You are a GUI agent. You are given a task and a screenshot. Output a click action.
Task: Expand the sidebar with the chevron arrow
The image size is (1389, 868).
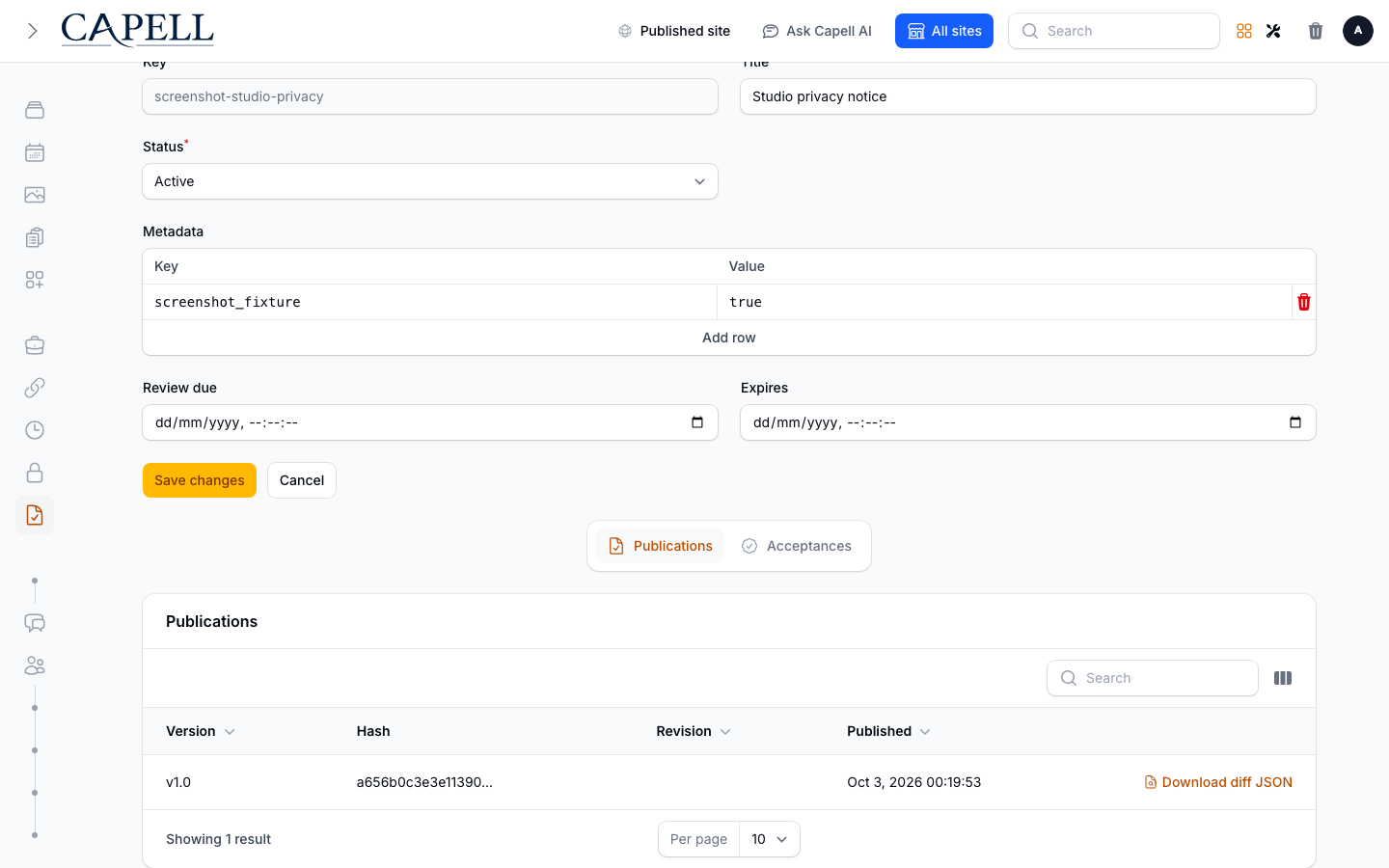point(32,31)
